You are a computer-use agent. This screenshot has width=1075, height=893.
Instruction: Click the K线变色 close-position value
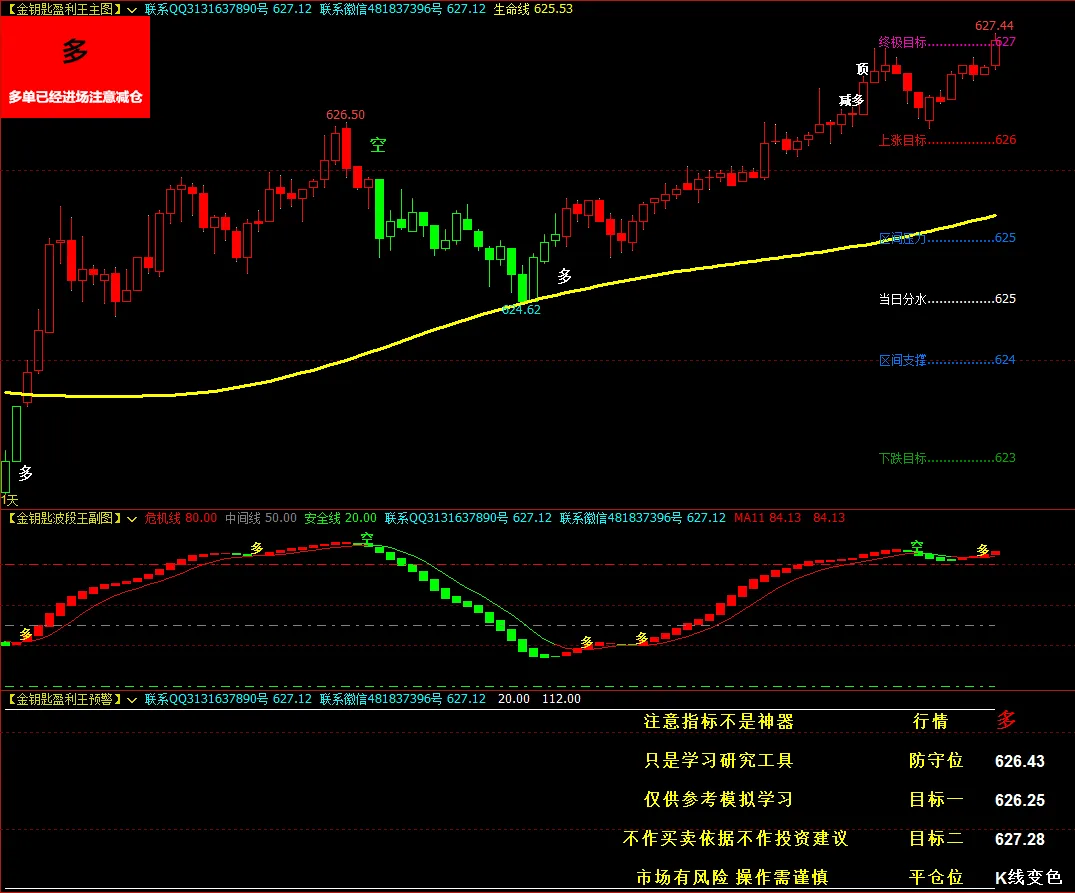pos(1028,878)
